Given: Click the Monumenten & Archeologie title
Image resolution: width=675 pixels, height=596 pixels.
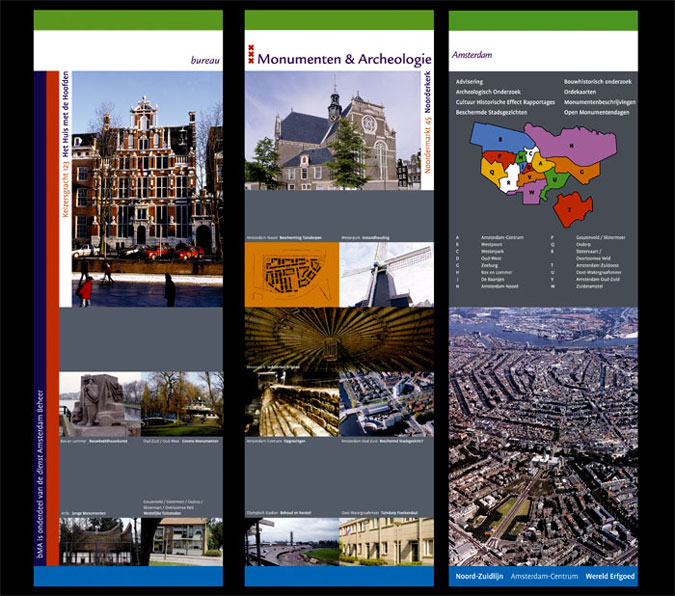Looking at the screenshot, I should coord(345,59).
